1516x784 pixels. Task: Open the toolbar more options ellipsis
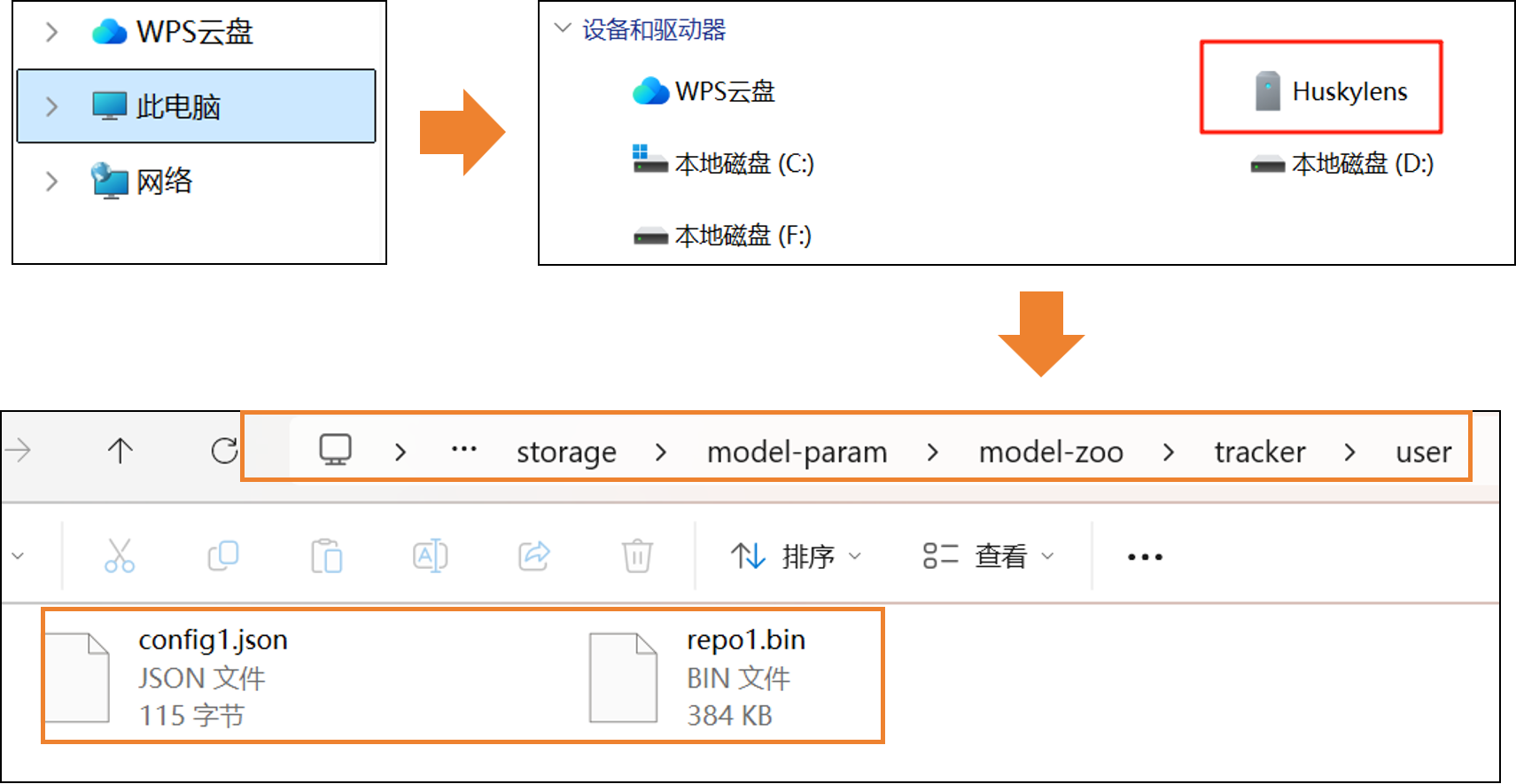(1145, 557)
